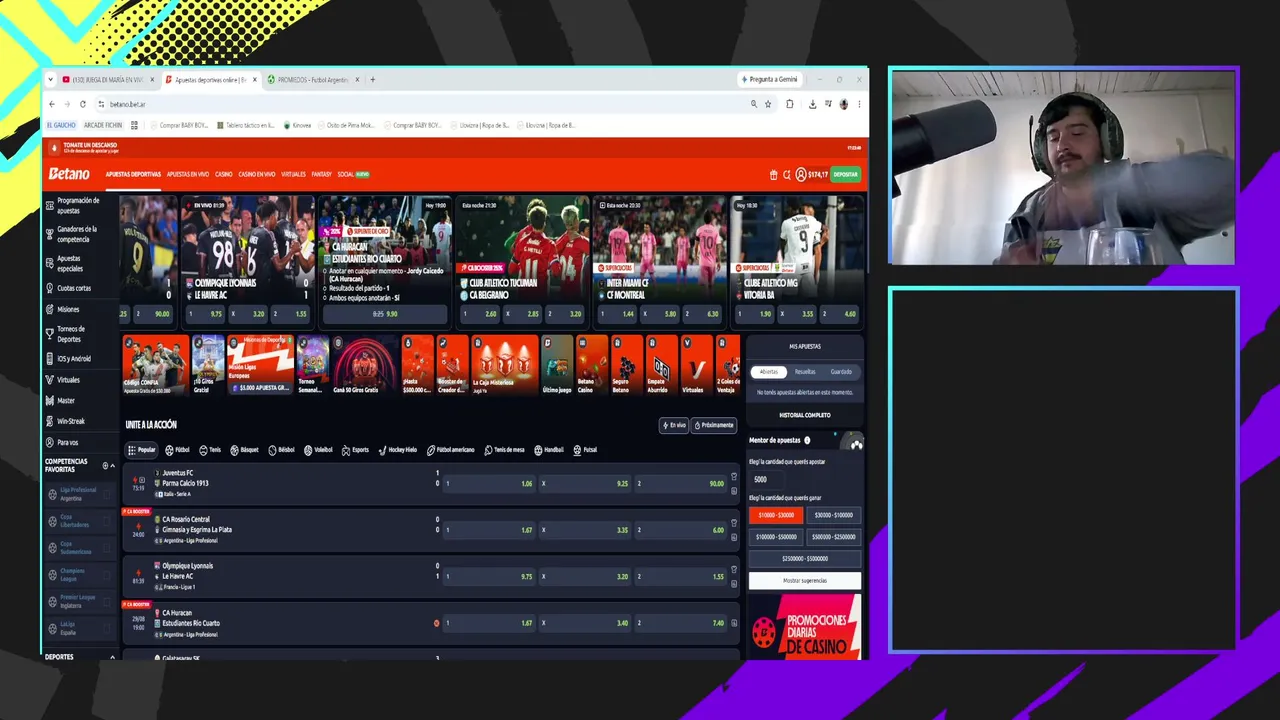The width and height of the screenshot is (1280, 720).
Task: Open Casino en vivo section
Action: [257, 174]
